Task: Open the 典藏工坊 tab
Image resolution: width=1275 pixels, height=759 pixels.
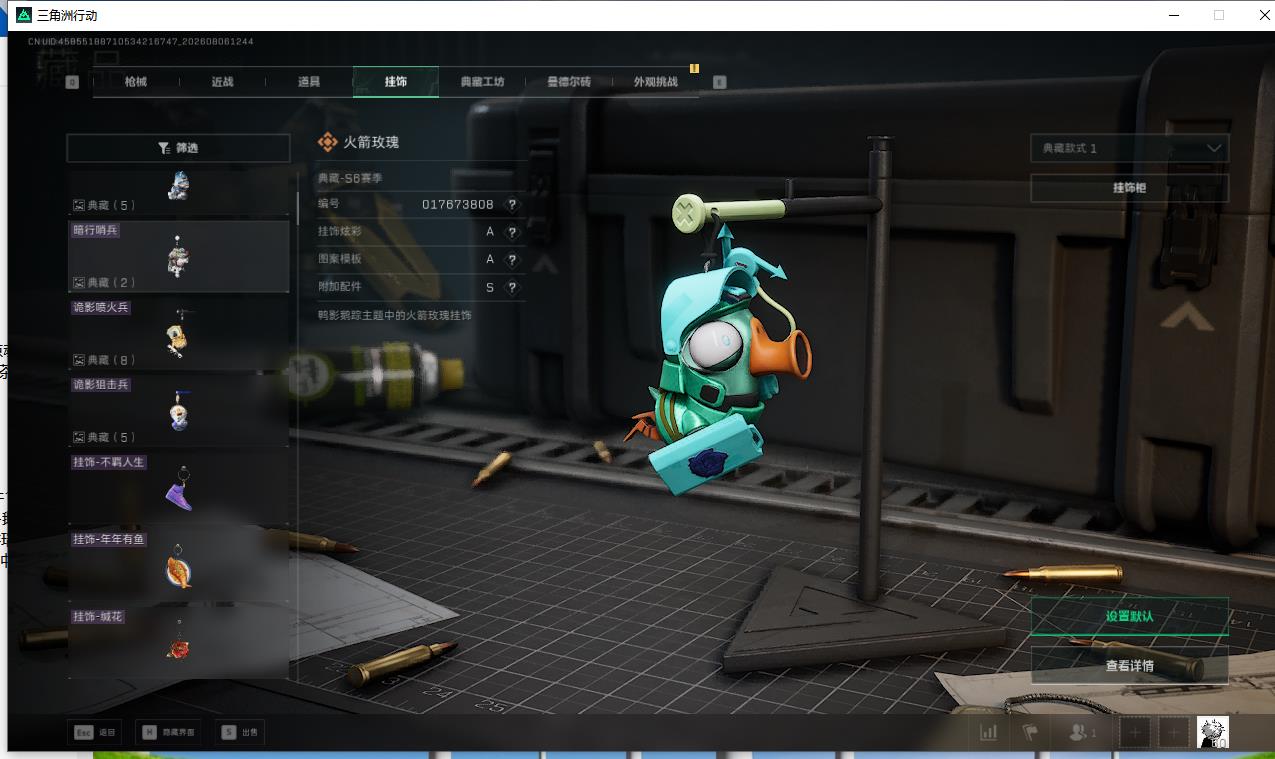Action: [482, 82]
